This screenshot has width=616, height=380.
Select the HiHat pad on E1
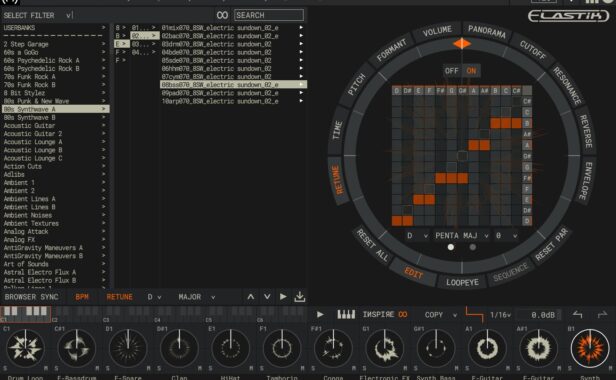tap(231, 349)
